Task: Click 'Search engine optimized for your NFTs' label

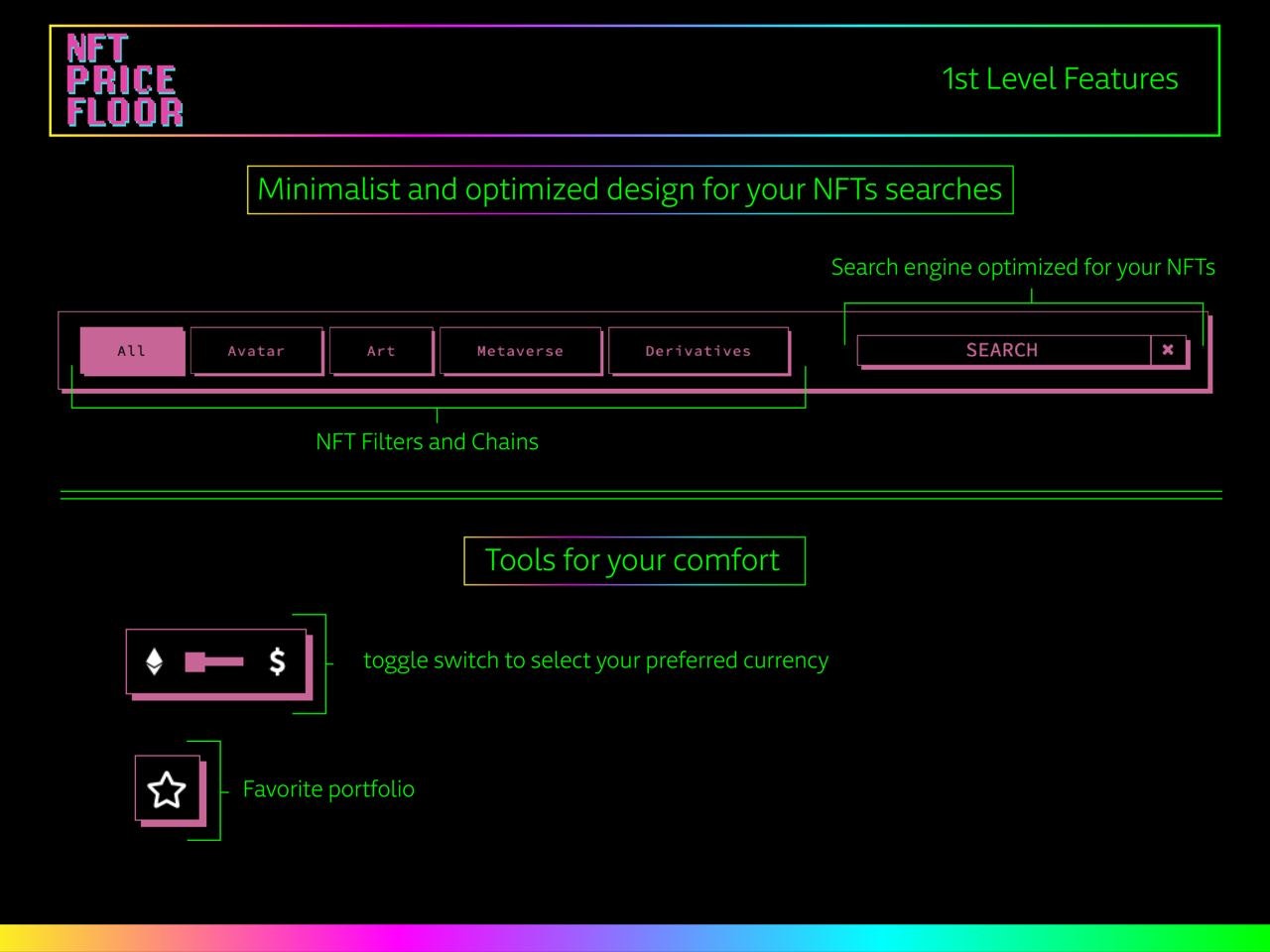Action: (x=1023, y=268)
